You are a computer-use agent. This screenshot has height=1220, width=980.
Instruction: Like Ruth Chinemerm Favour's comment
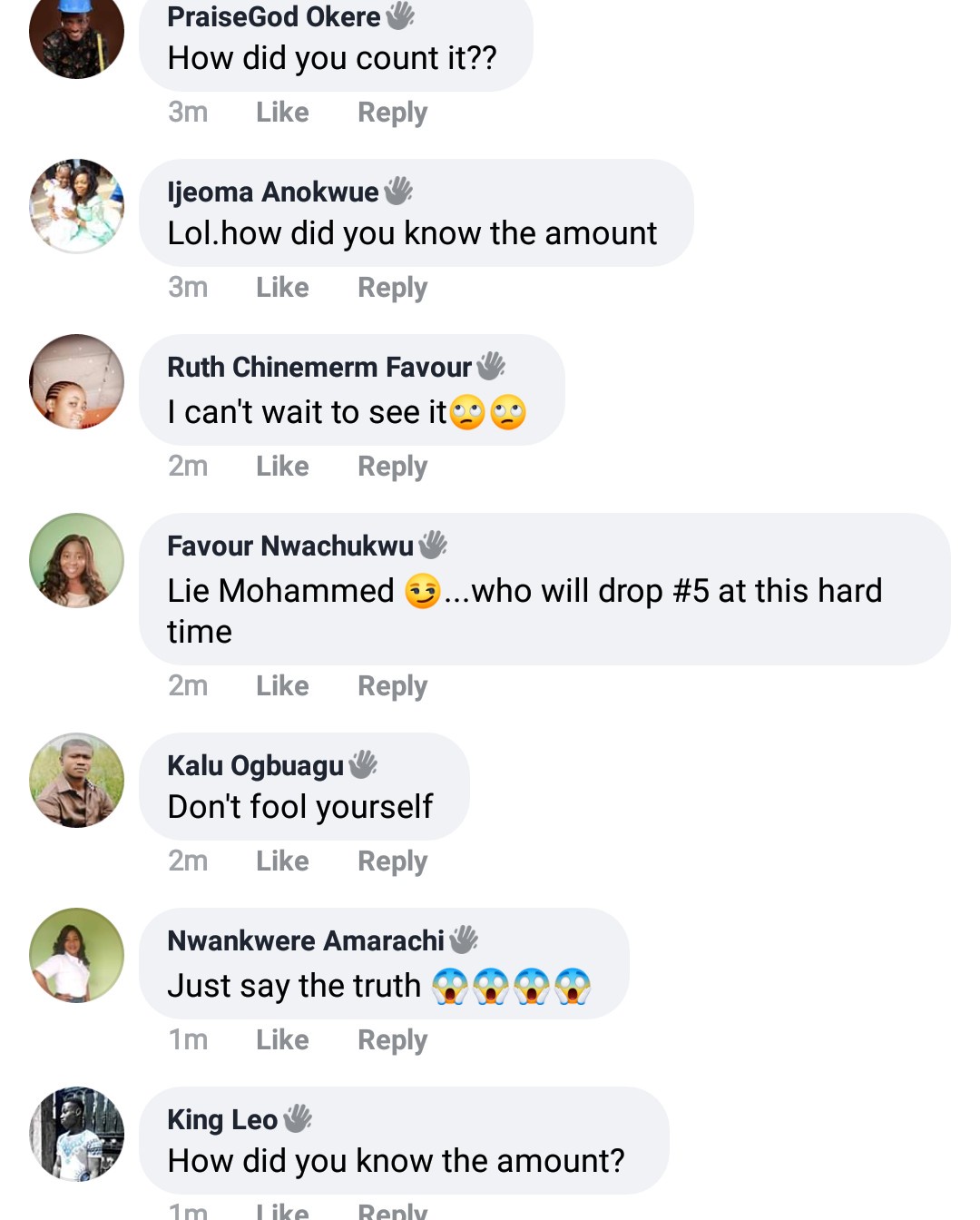[x=282, y=467]
